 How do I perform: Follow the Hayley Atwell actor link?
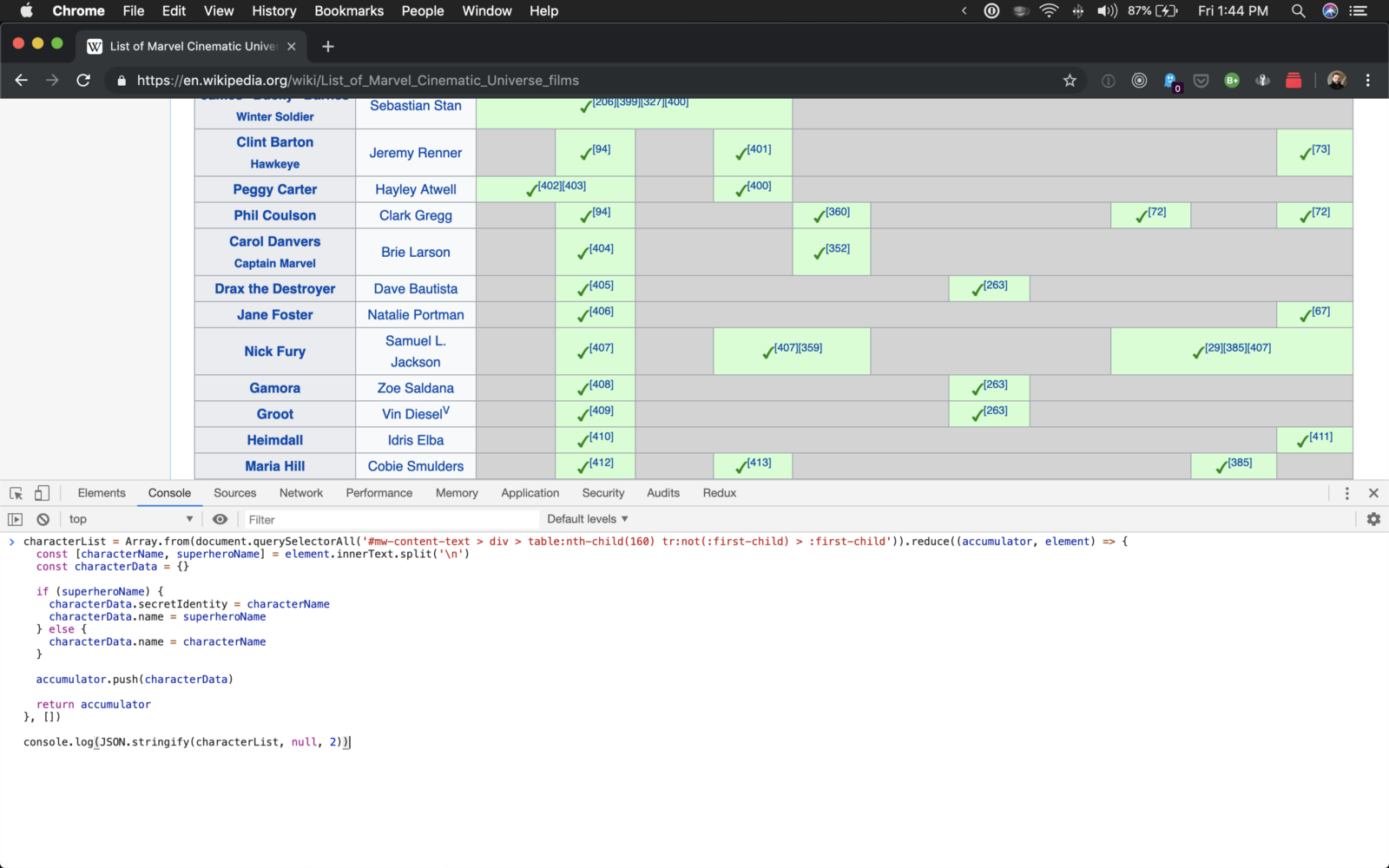416,189
